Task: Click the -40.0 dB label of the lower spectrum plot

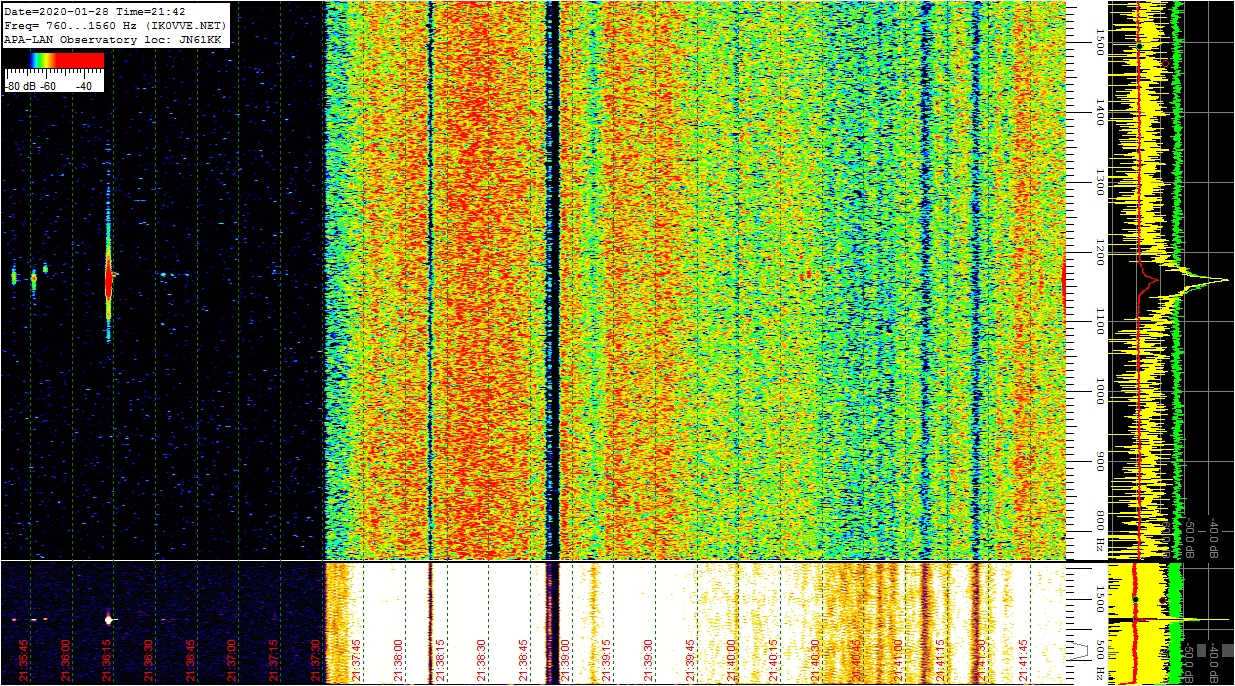Action: click(x=1214, y=664)
